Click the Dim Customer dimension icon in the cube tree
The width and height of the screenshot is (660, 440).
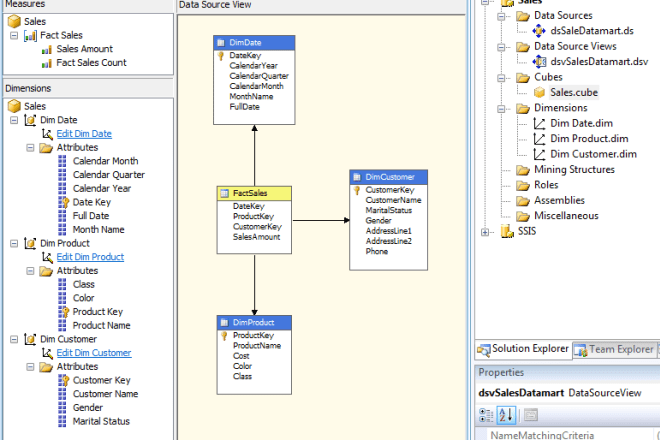pyautogui.click(x=30, y=339)
